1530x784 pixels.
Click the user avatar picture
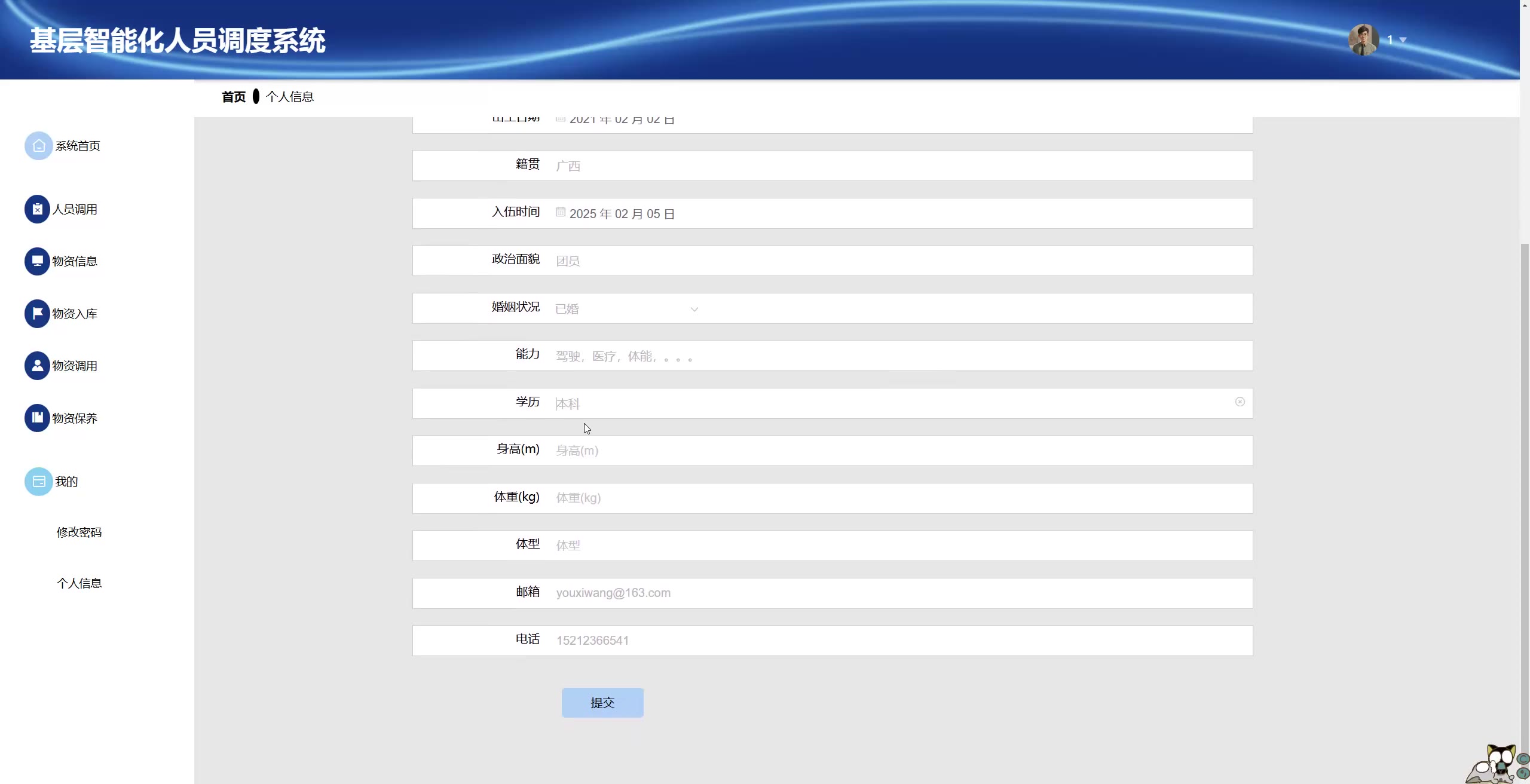pyautogui.click(x=1363, y=40)
